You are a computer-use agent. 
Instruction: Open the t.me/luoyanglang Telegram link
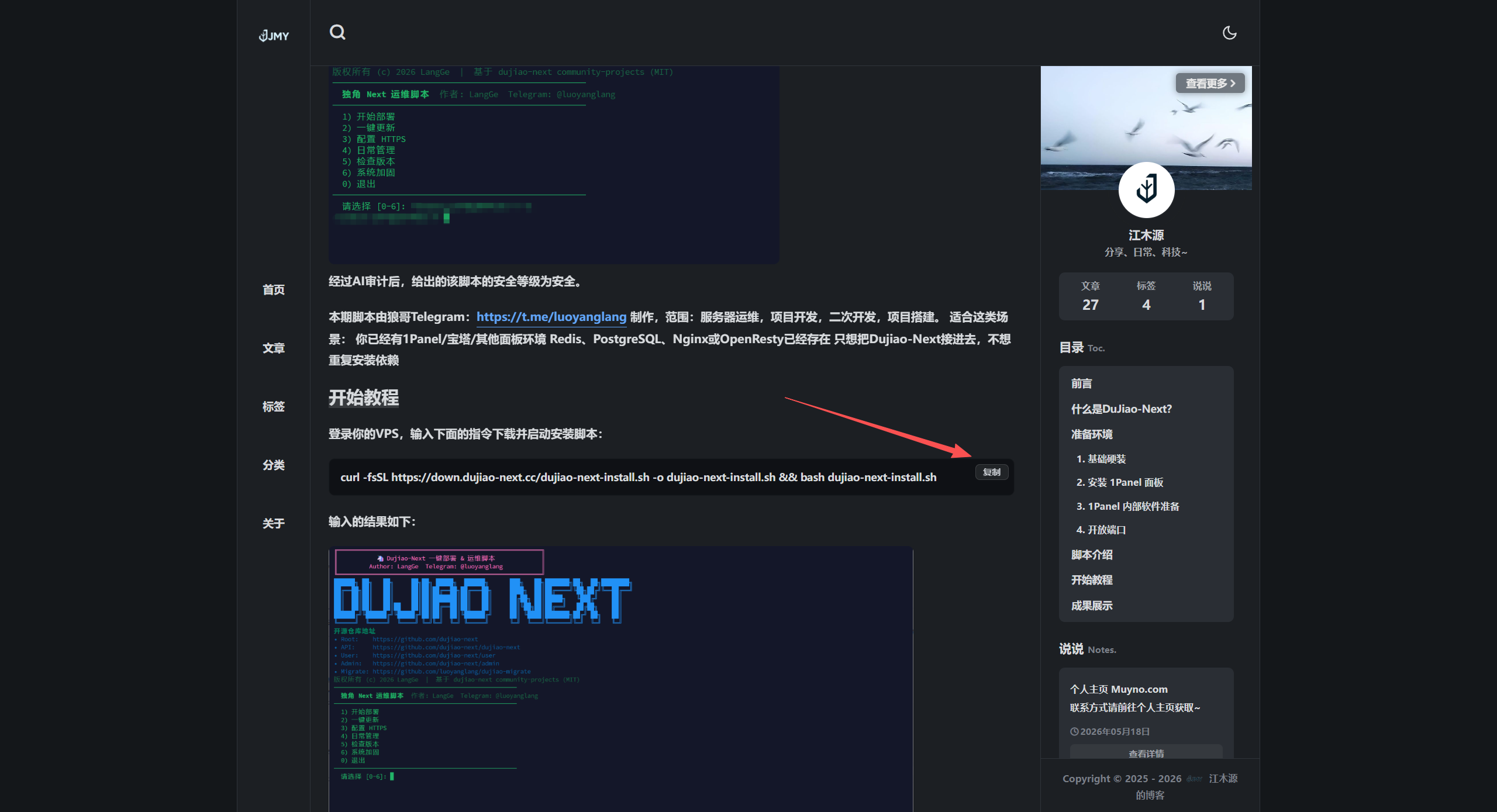pyautogui.click(x=551, y=317)
